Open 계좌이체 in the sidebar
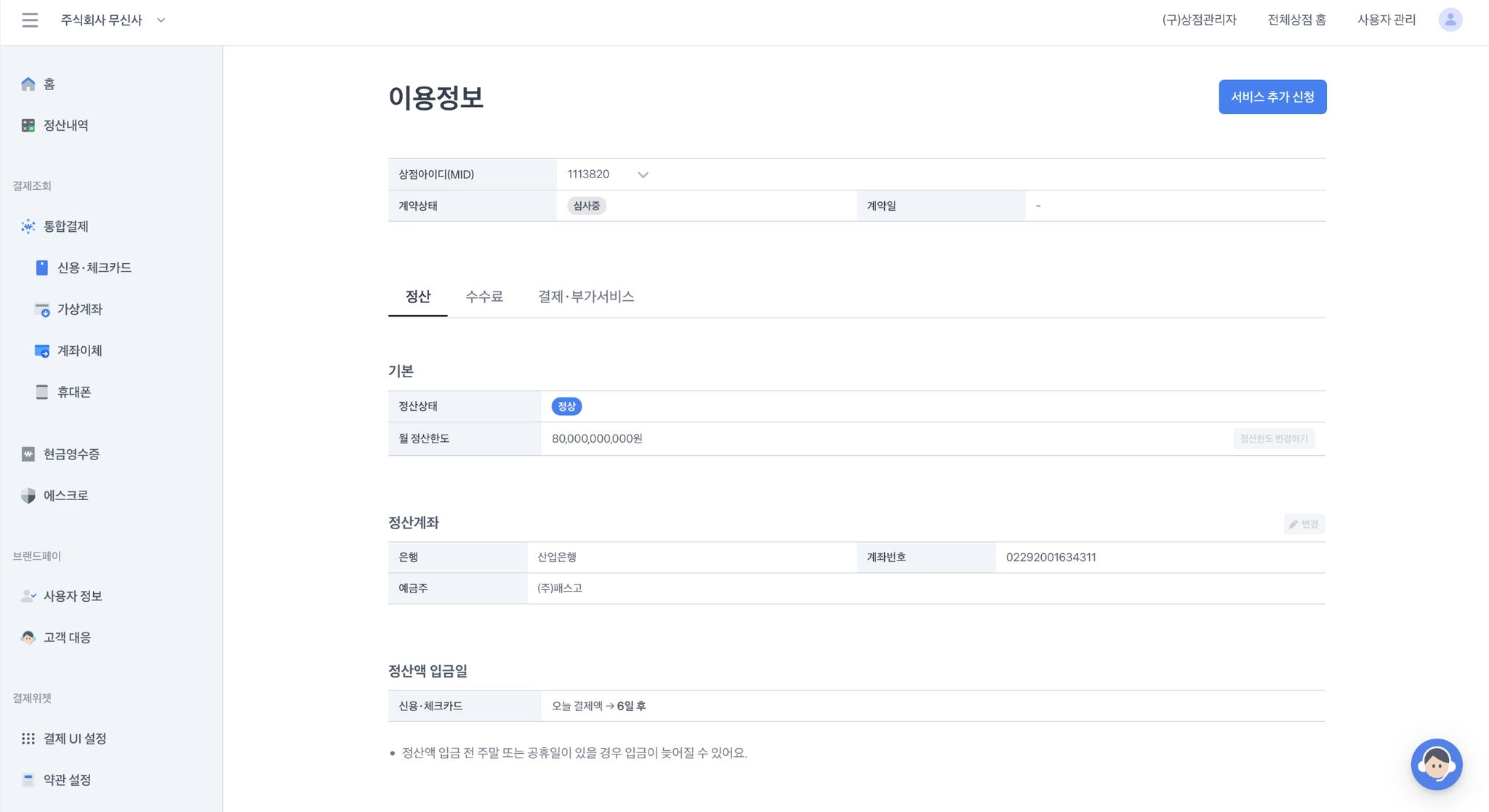1489x812 pixels. 79,351
